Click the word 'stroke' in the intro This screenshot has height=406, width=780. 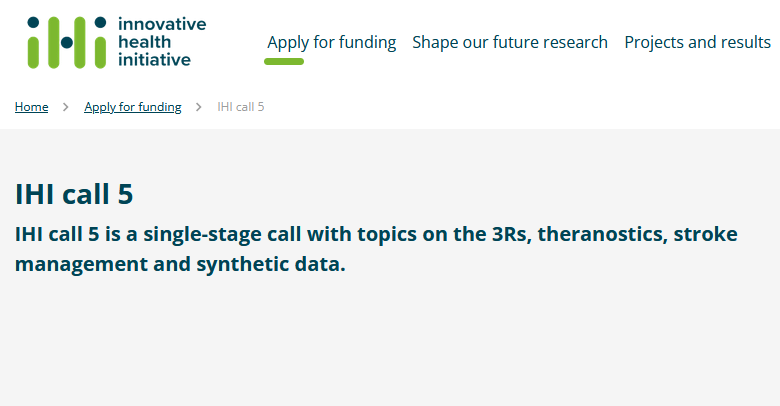click(x=705, y=234)
